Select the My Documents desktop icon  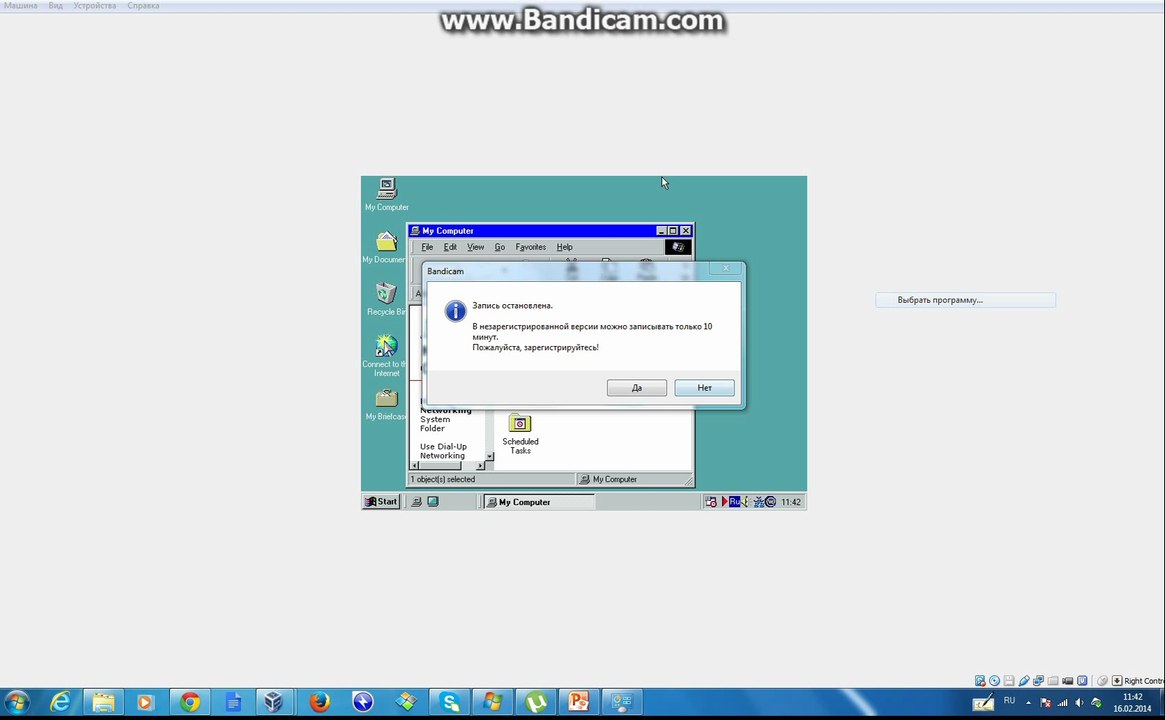(385, 247)
